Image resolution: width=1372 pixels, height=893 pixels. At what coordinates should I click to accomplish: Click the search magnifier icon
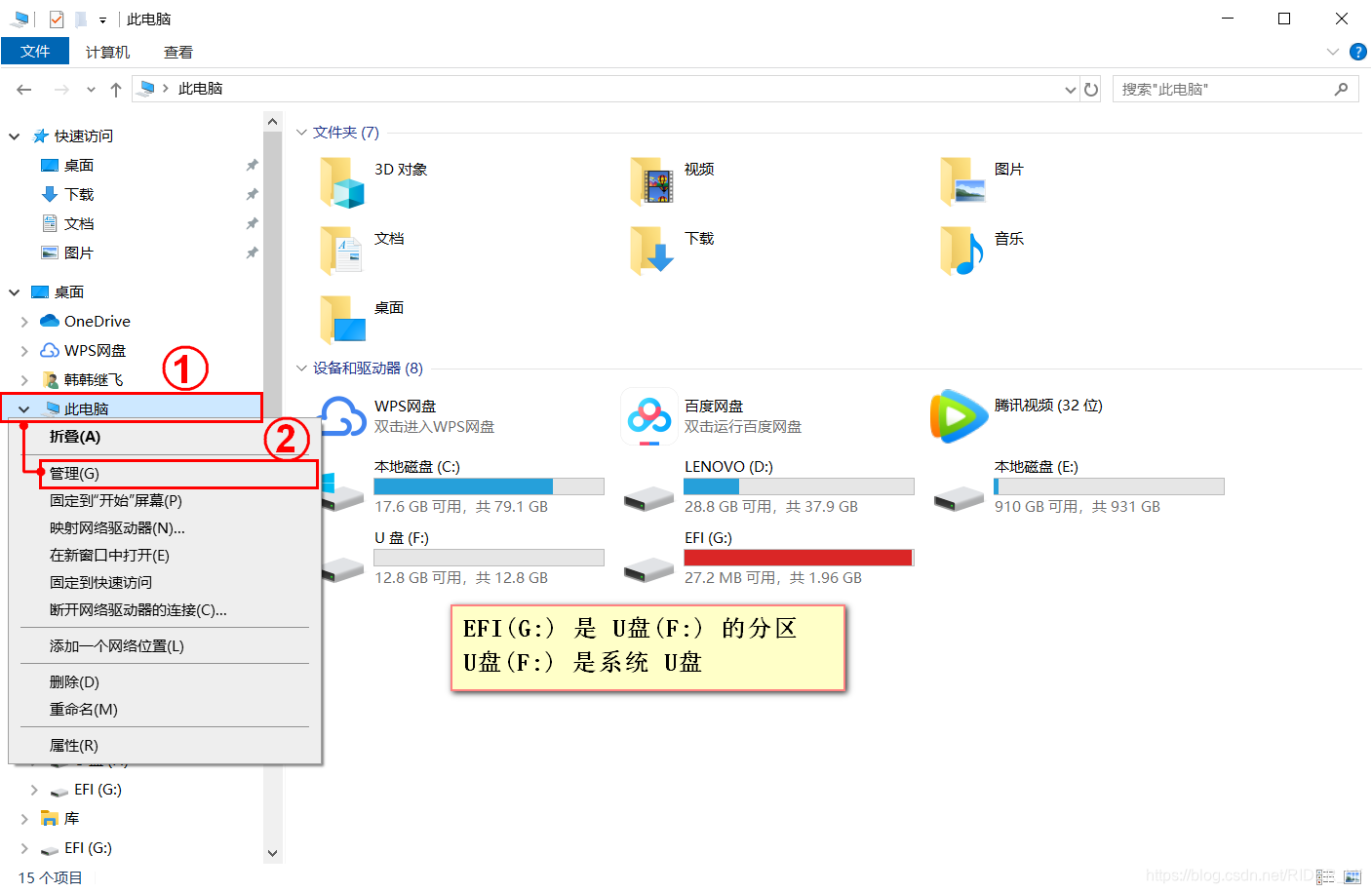click(1342, 89)
